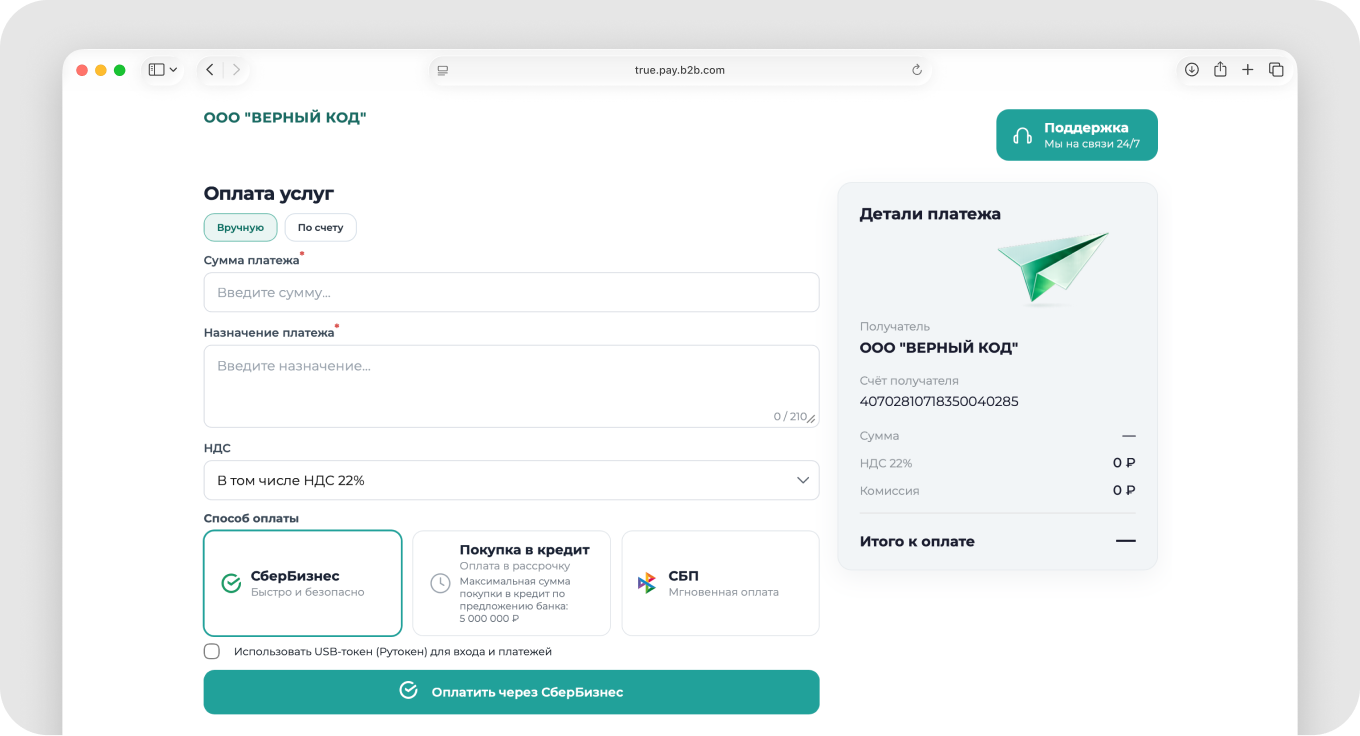This screenshot has height=736, width=1360.
Task: Click the НДС 22% row label in details
Action: pos(886,464)
